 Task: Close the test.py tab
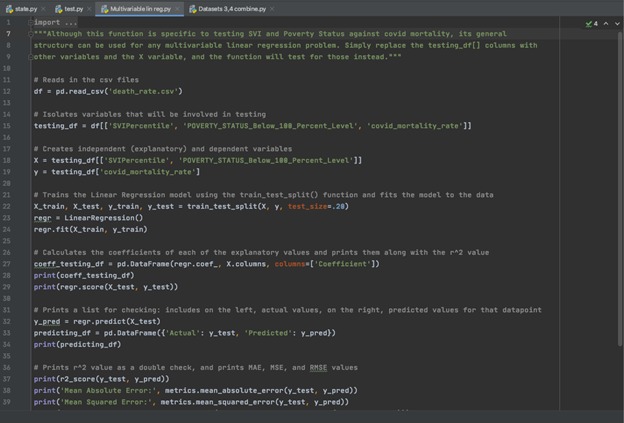89,9
